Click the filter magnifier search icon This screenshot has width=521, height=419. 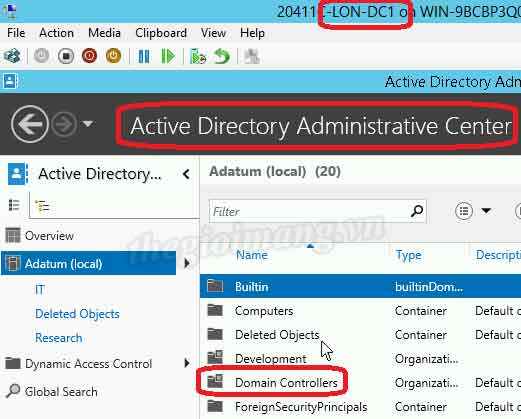pyautogui.click(x=417, y=211)
